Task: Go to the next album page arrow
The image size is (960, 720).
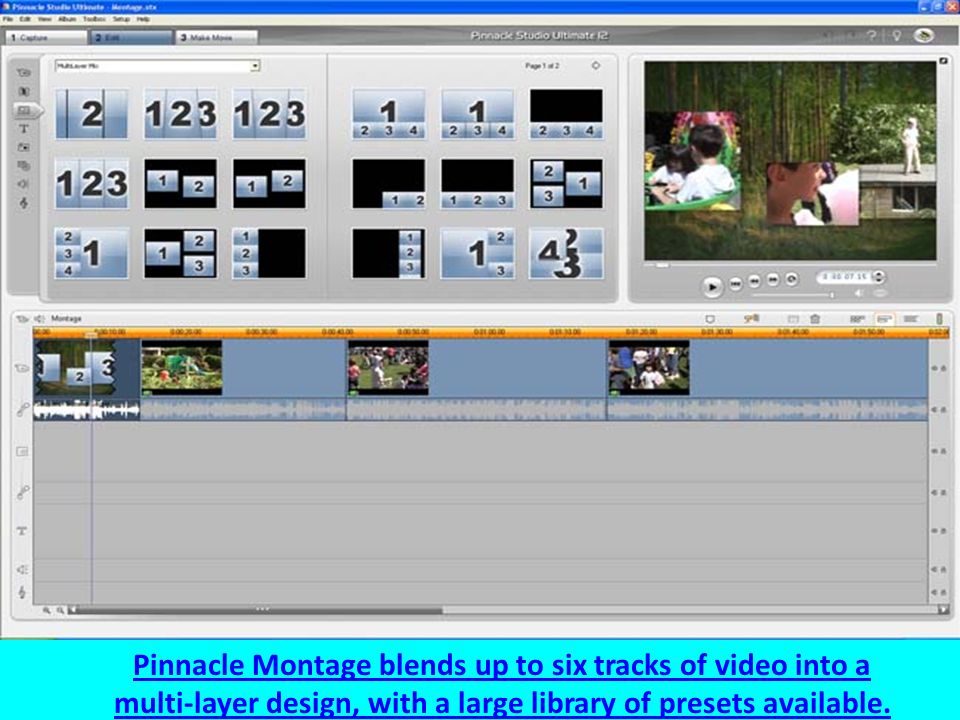Action: coord(596,66)
